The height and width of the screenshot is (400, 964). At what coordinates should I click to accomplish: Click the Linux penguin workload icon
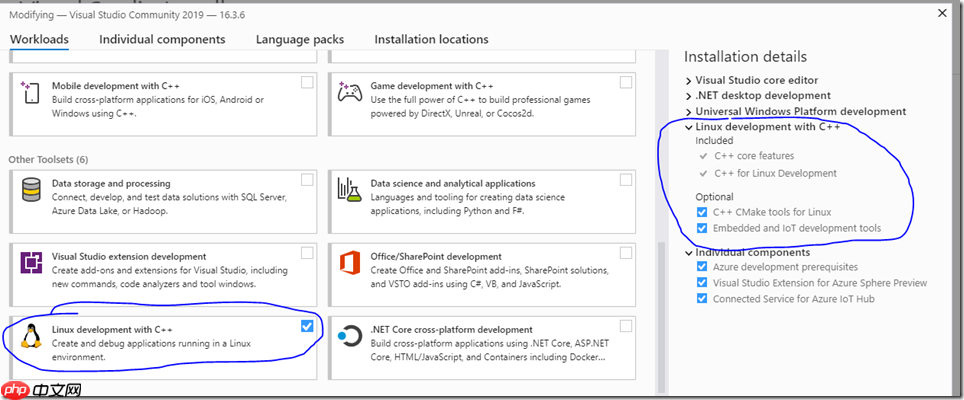coord(30,336)
